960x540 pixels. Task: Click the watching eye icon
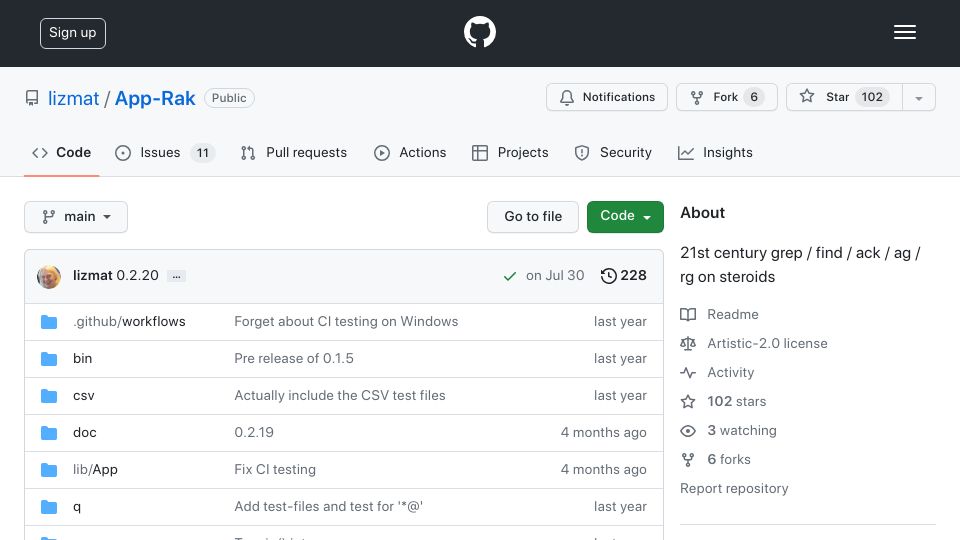[688, 431]
